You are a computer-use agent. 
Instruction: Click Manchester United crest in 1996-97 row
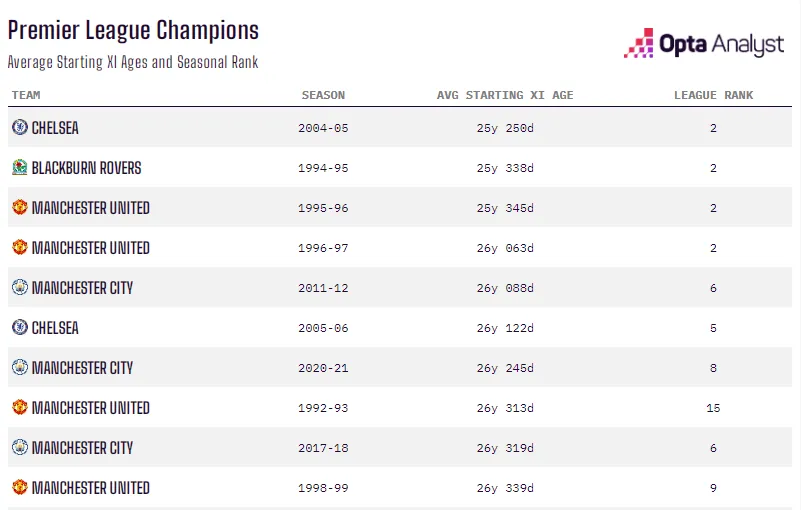tap(19, 248)
